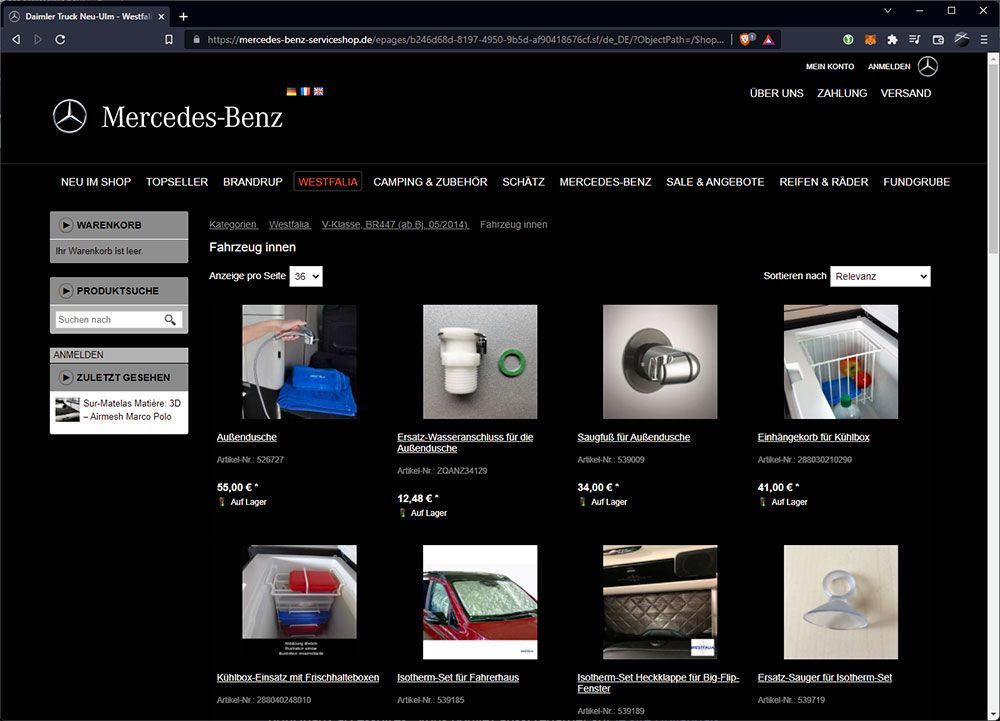
Task: Click the Warenkorb arrow icon
Action: pyautogui.click(x=66, y=225)
